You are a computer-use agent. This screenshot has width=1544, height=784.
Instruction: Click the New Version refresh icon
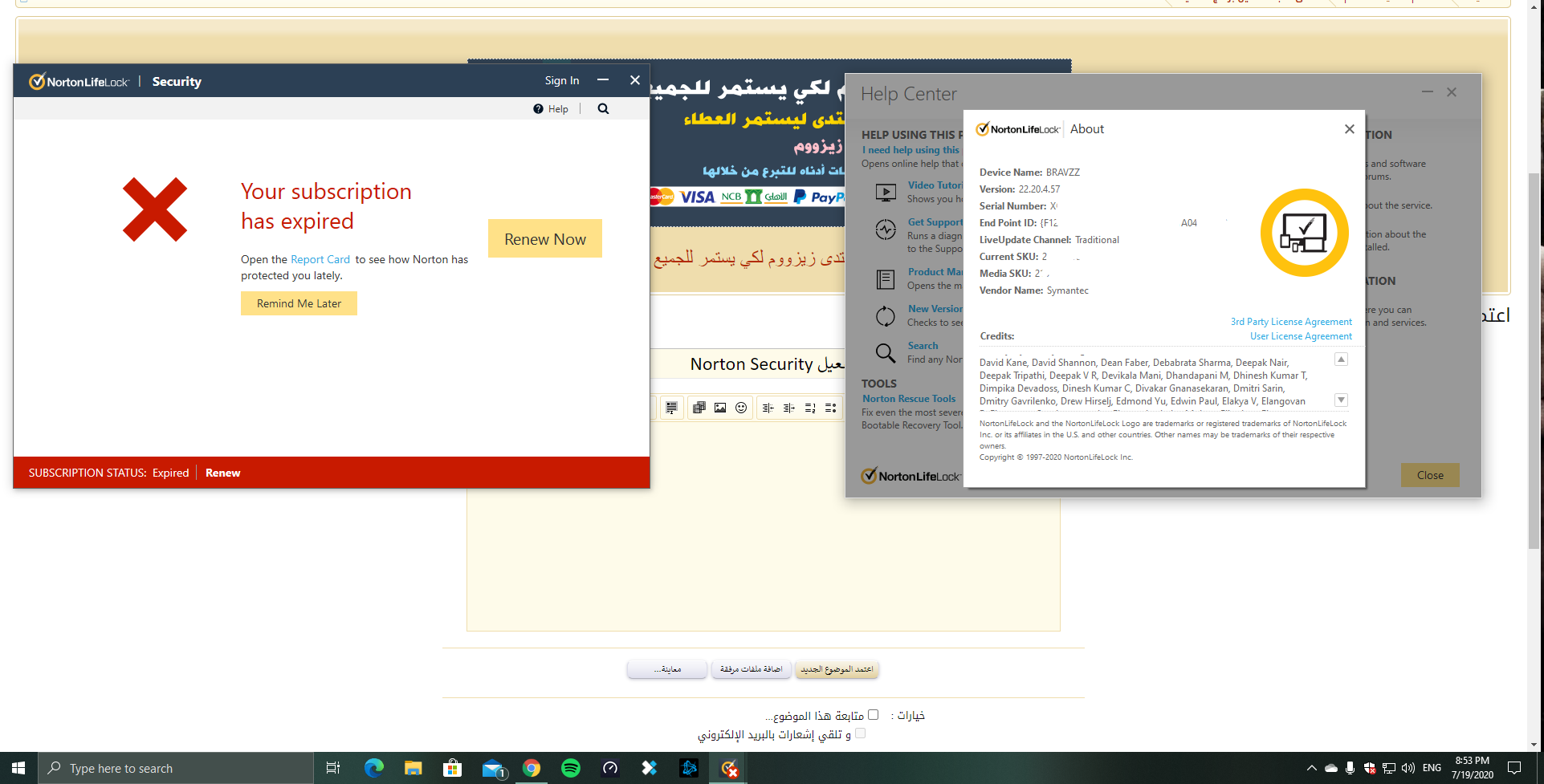(886, 316)
